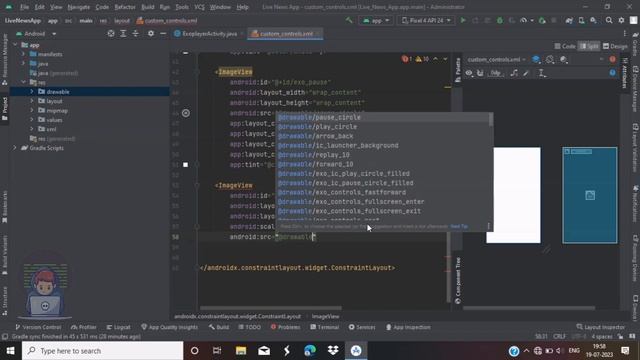This screenshot has height=360, width=640.
Task: Select design surface layers icon
Action: [x=536, y=60]
